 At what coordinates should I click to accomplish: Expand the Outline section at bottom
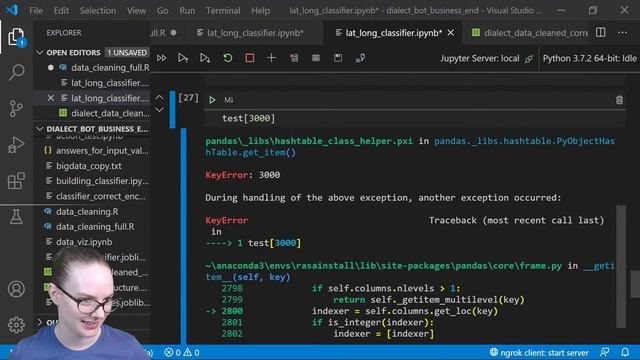pos(40,322)
